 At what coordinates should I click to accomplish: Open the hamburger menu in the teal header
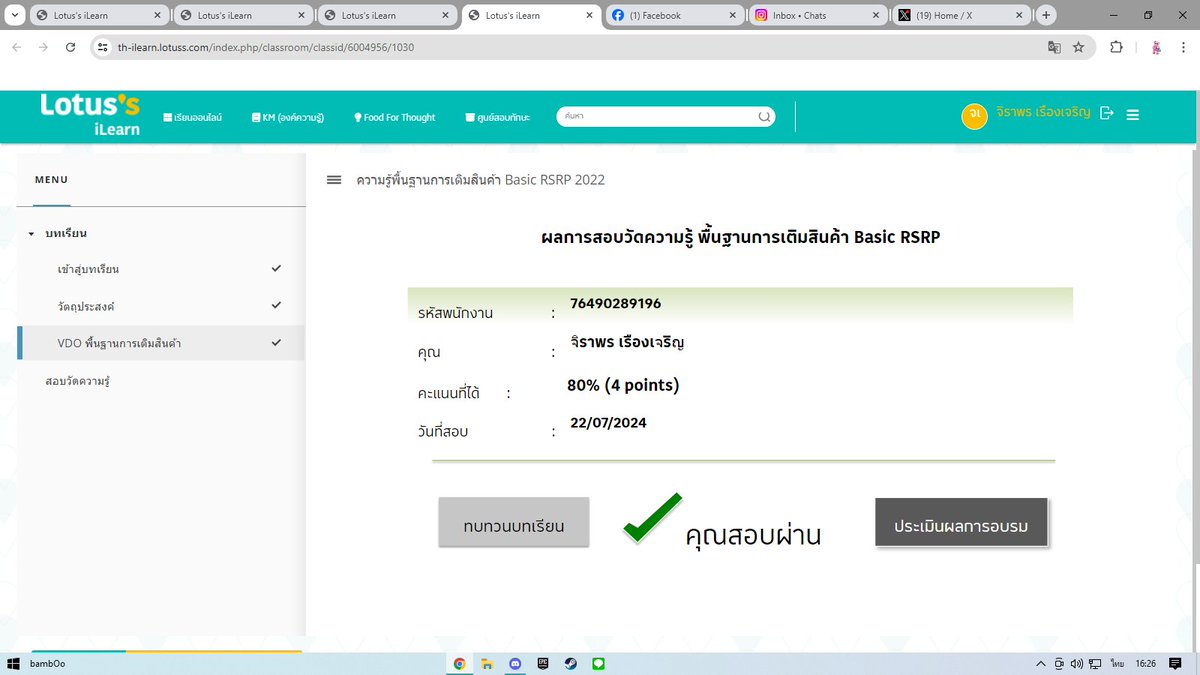point(1133,115)
